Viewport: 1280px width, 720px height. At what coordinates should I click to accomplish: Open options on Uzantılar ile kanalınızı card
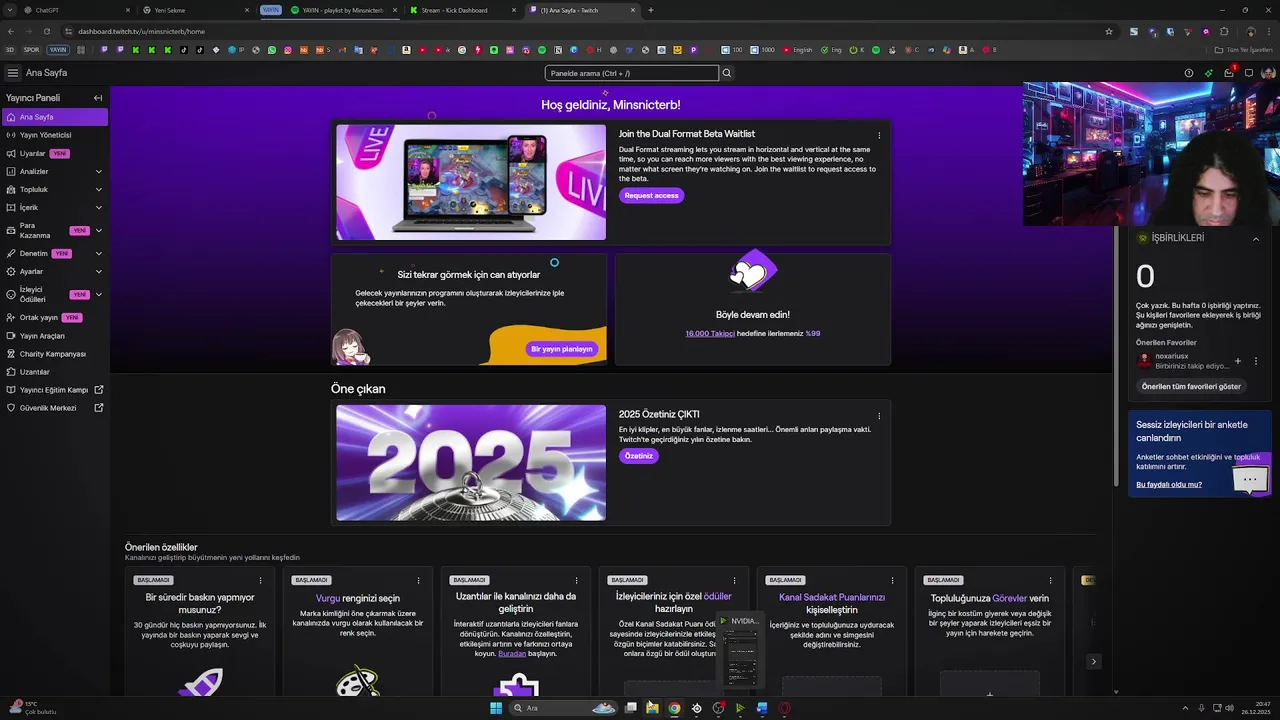click(576, 580)
